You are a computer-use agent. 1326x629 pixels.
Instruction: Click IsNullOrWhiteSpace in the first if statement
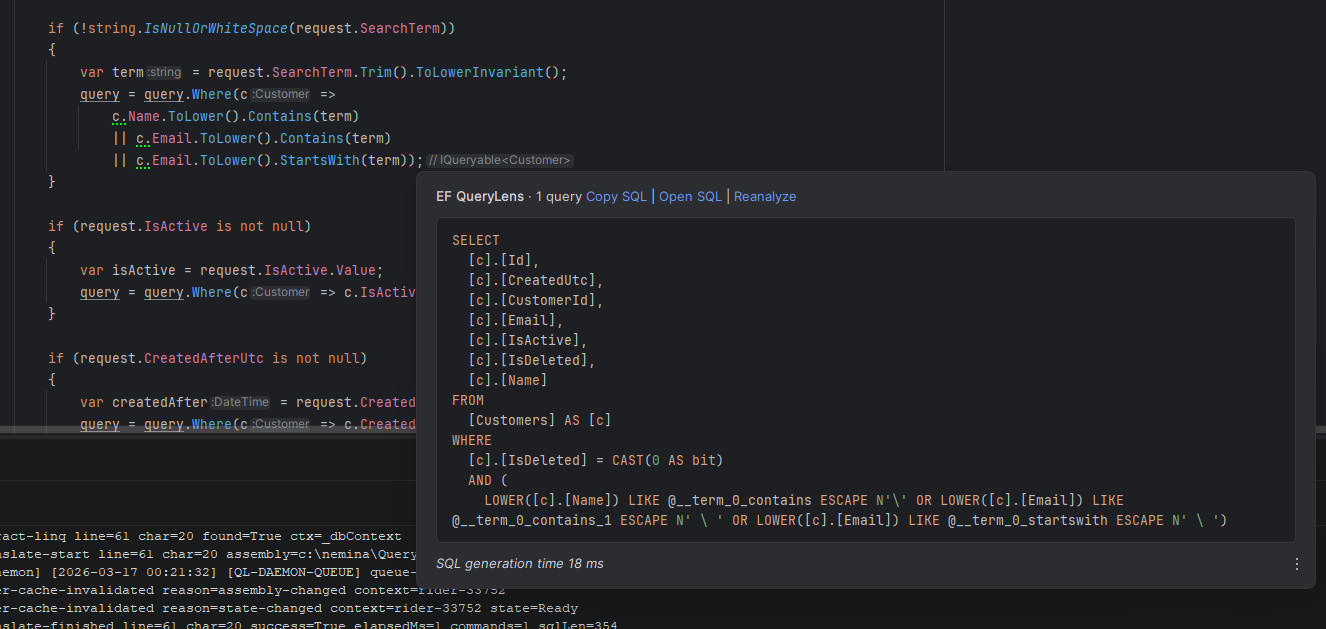coord(216,29)
